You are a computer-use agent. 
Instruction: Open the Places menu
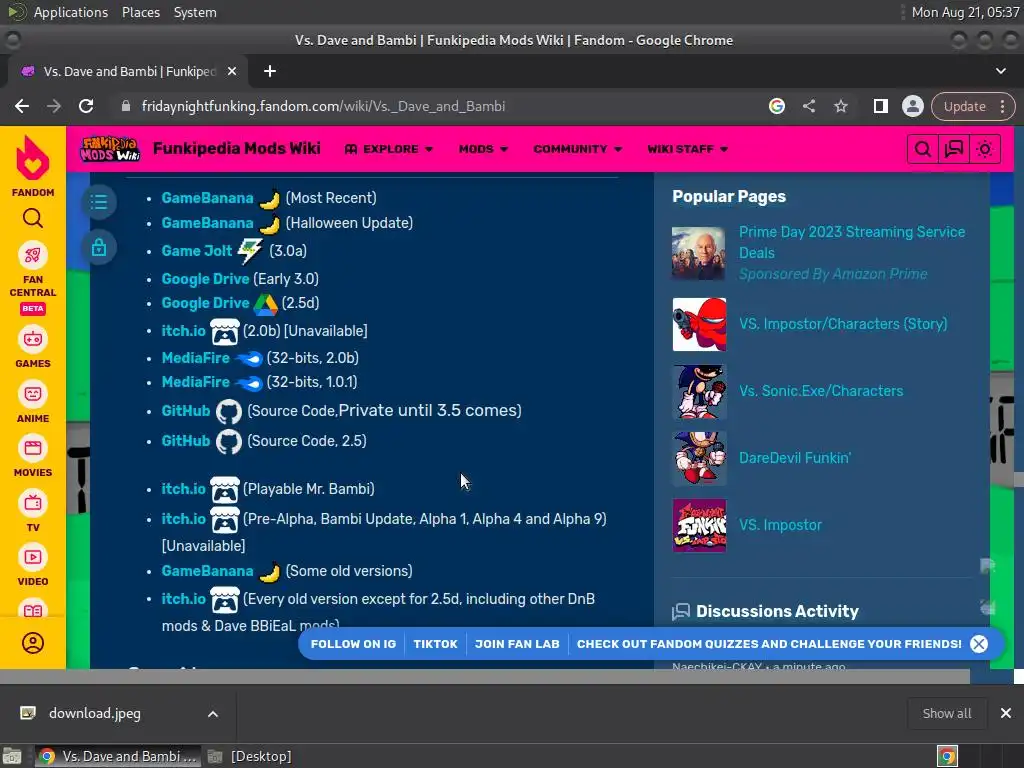[x=141, y=12]
